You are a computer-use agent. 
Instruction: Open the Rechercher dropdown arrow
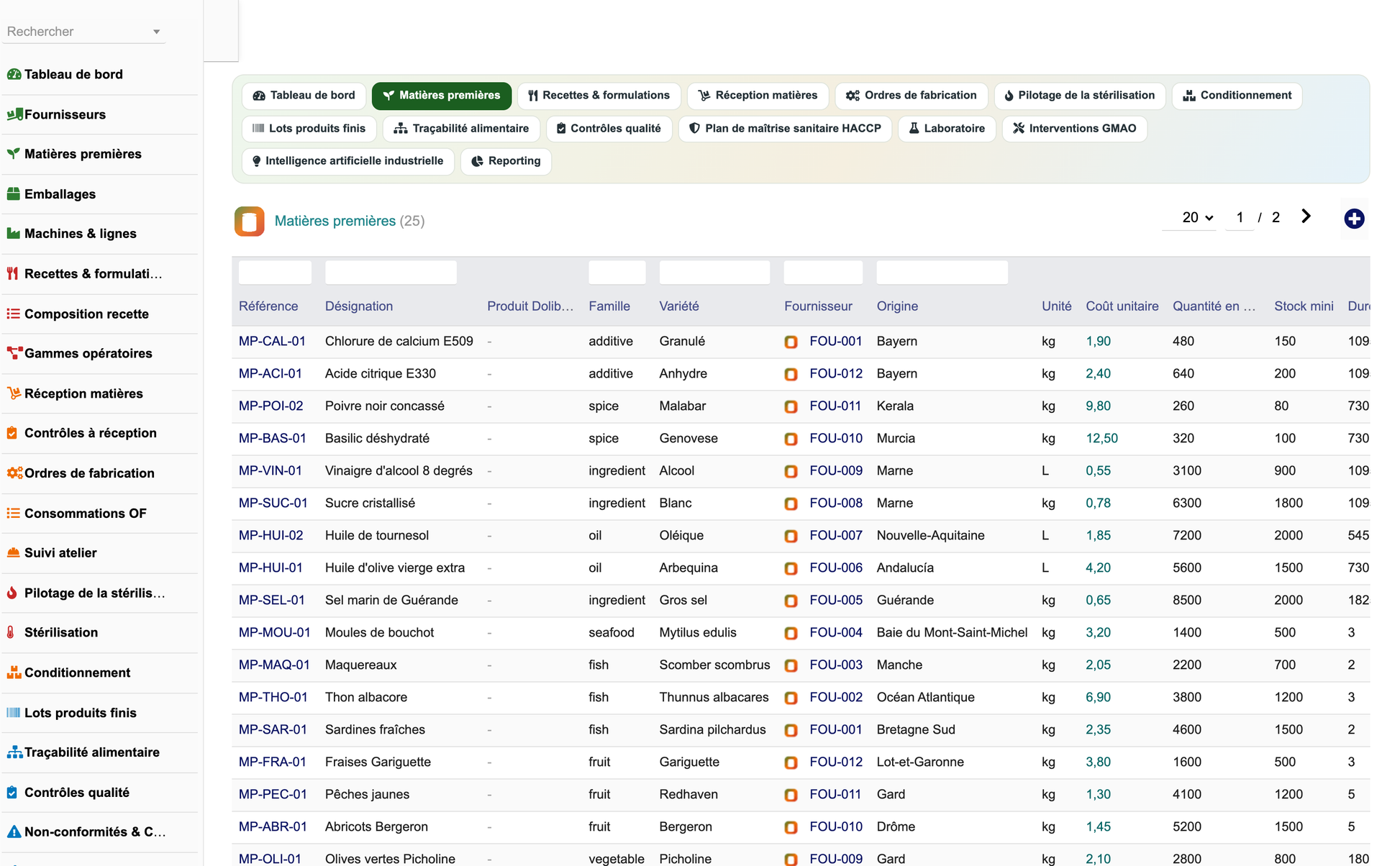156,32
